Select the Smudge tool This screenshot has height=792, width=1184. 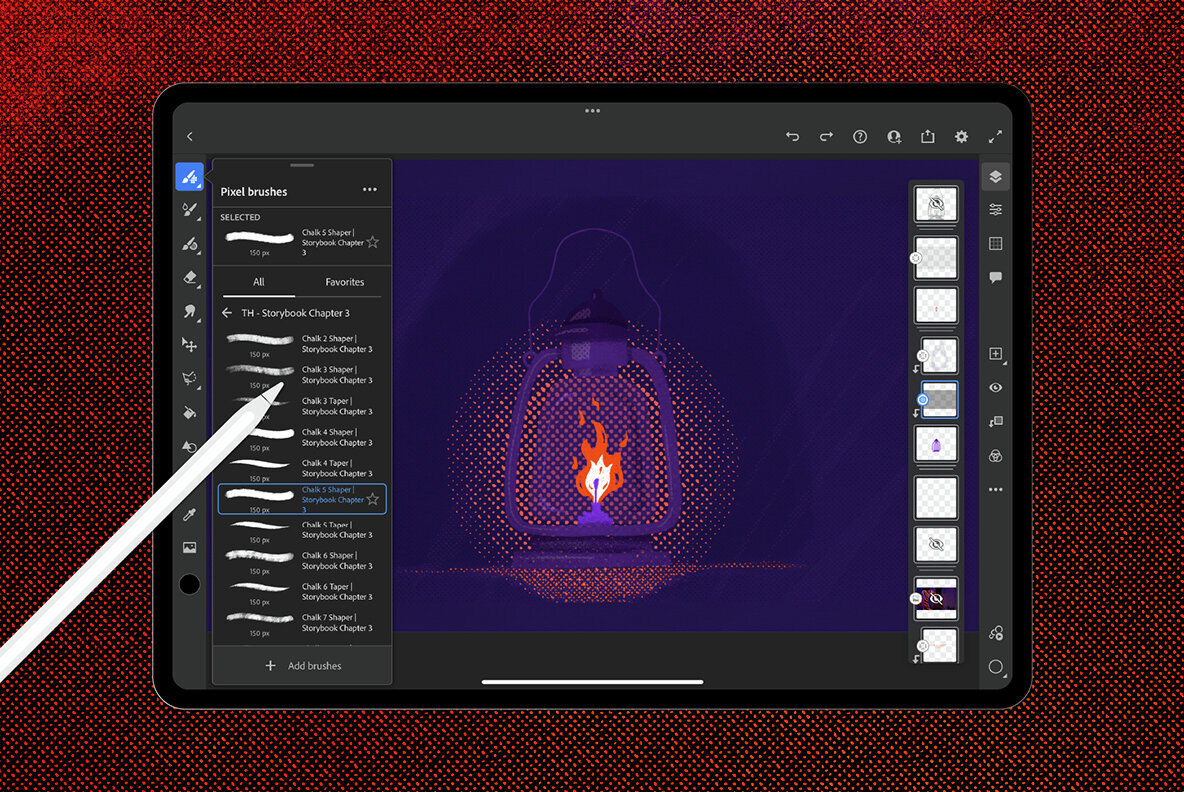point(190,311)
